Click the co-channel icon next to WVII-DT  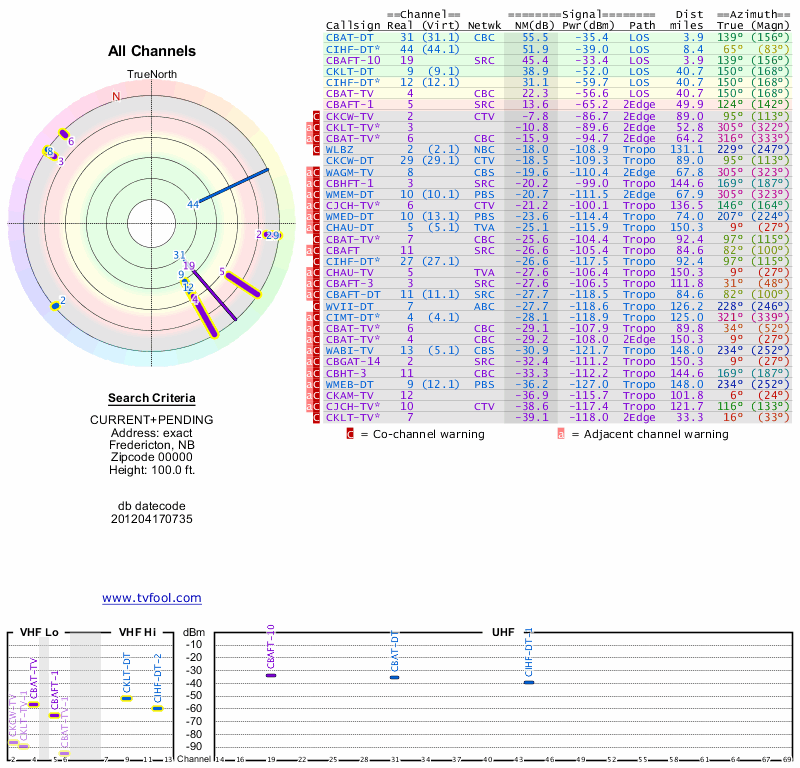pyautogui.click(x=318, y=306)
